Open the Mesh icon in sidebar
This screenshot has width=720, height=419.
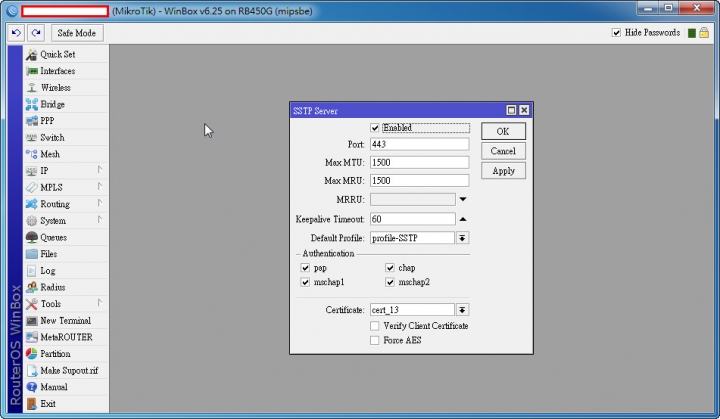pos(32,154)
